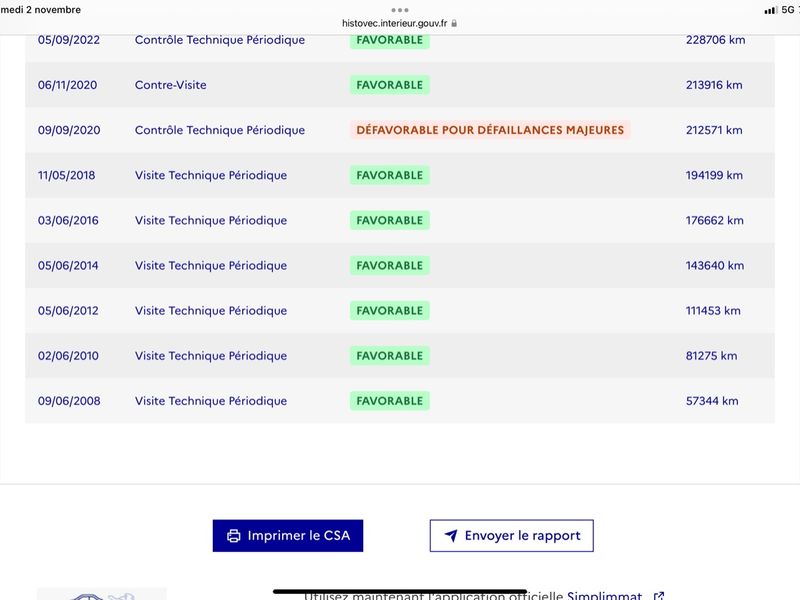Tap the three dots above the address bar

coord(399,10)
